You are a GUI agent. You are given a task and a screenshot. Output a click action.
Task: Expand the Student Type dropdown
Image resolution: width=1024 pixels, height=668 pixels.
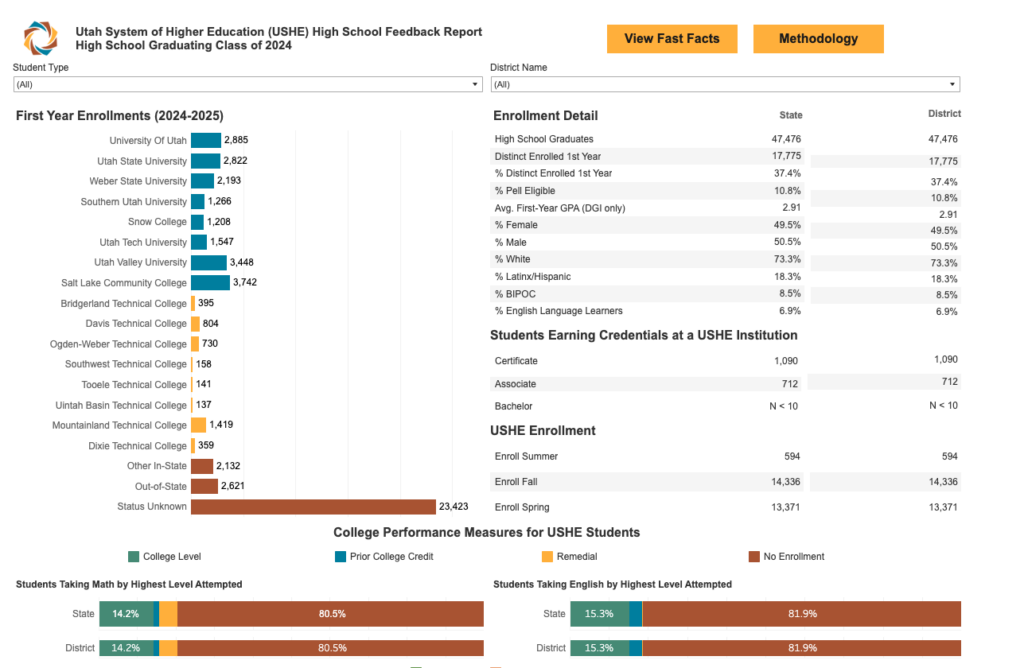[247, 85]
